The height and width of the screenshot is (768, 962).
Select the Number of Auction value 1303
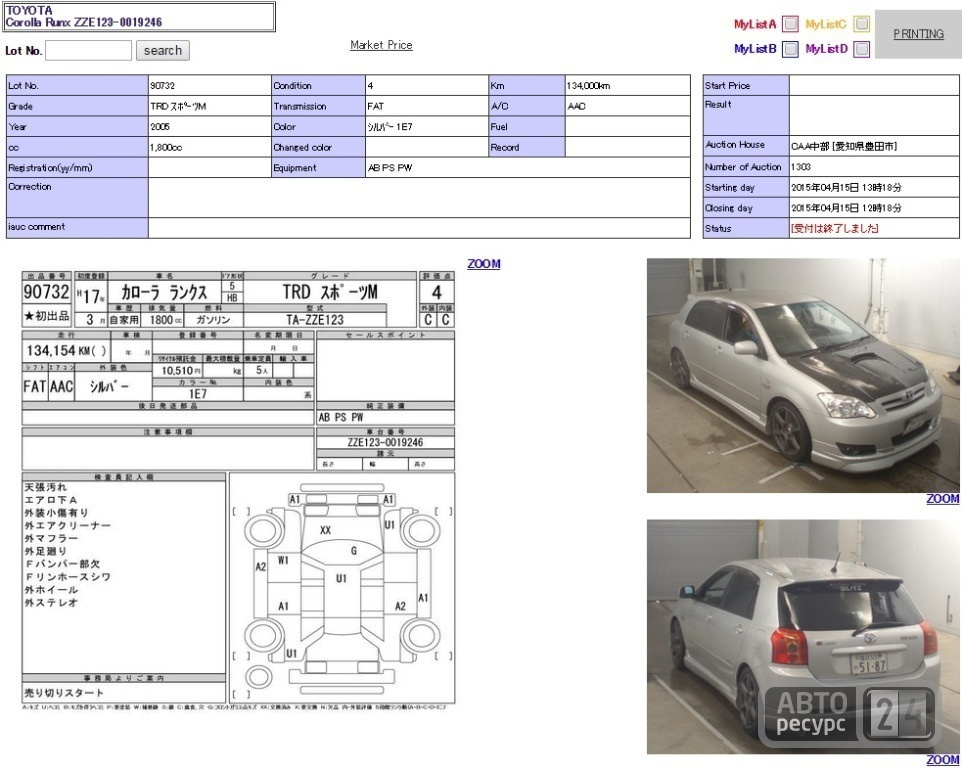801,166
